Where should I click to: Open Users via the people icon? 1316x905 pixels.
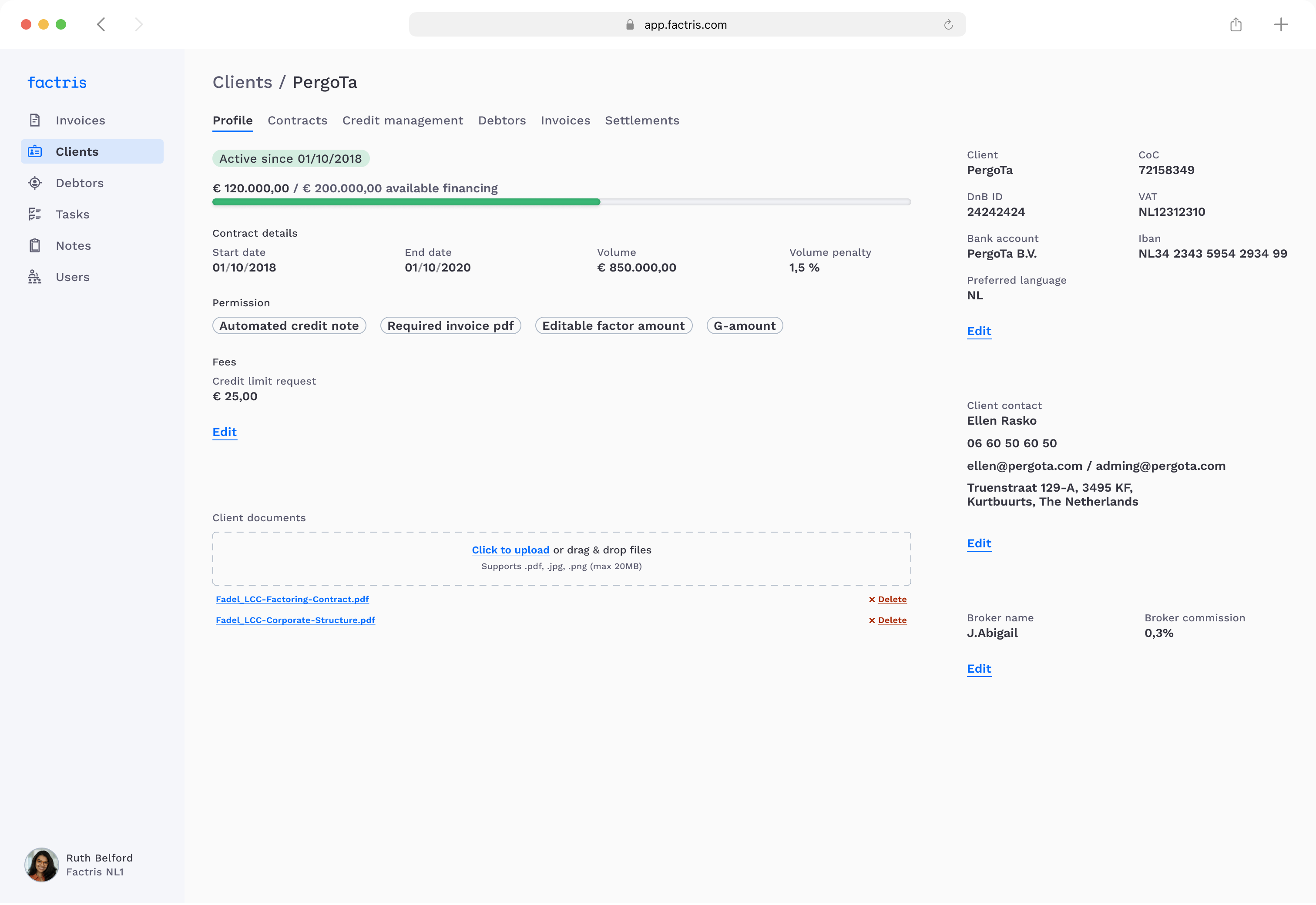pos(35,277)
